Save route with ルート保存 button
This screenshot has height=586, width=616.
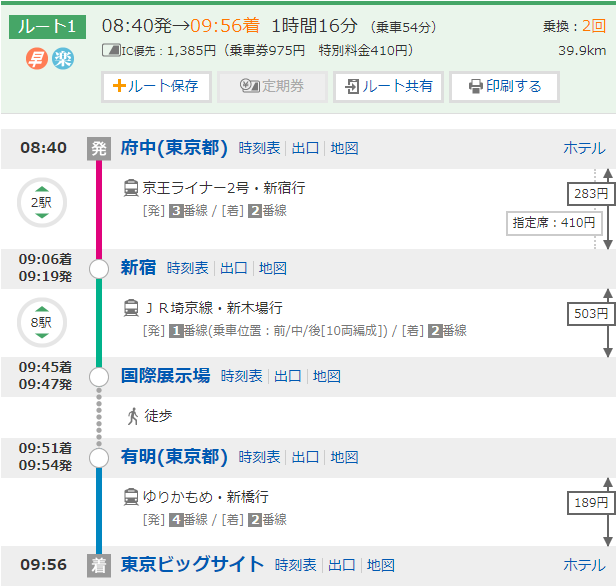155,87
